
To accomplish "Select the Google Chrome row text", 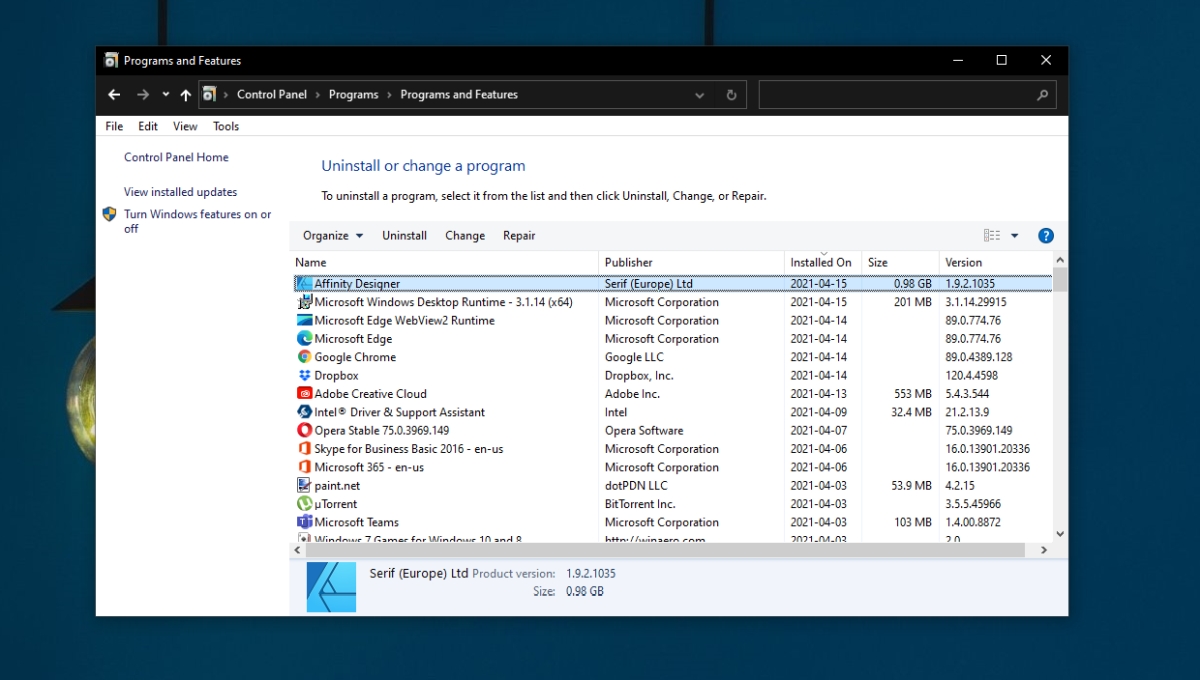I will point(355,357).
